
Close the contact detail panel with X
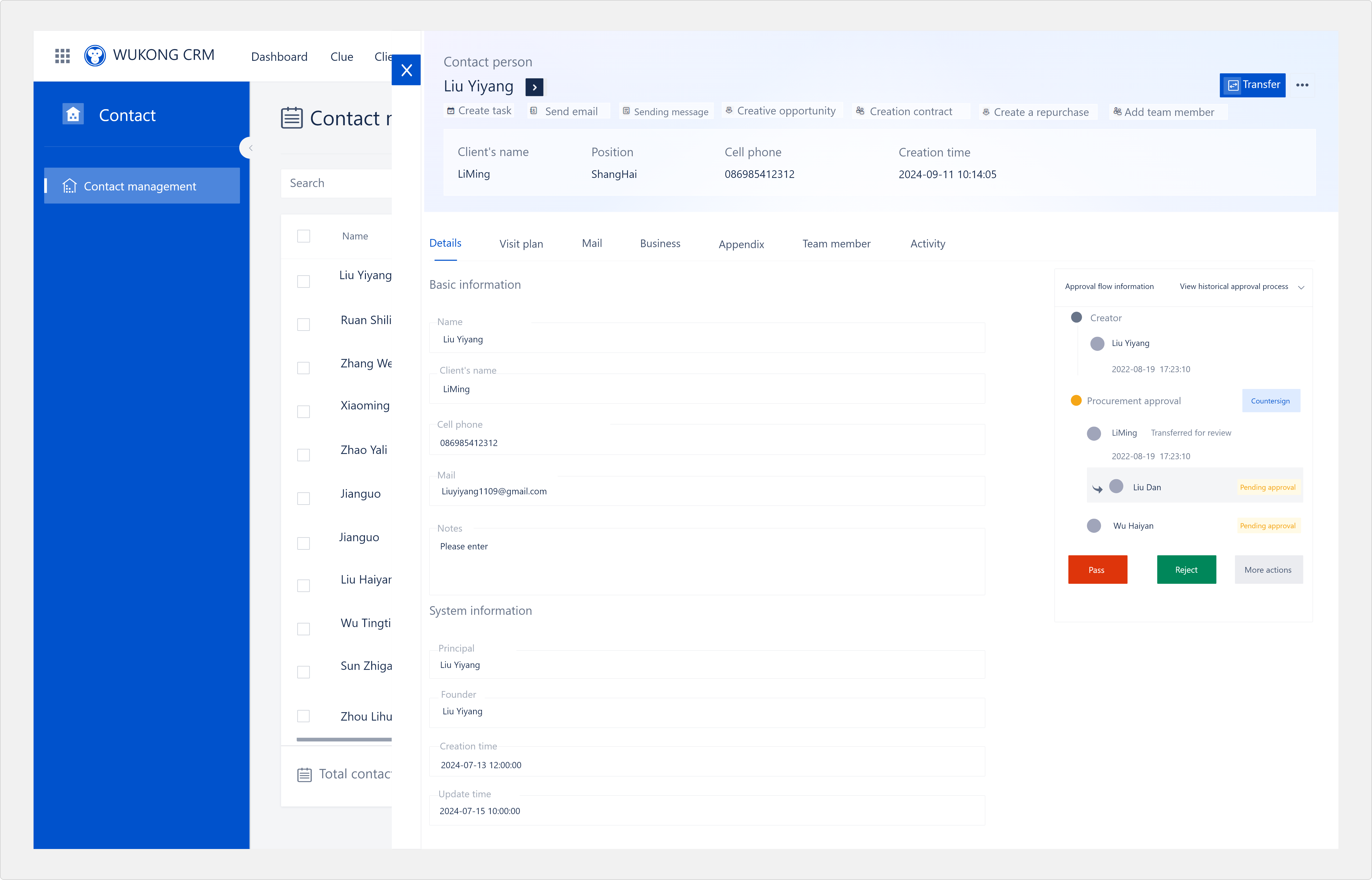pos(406,70)
